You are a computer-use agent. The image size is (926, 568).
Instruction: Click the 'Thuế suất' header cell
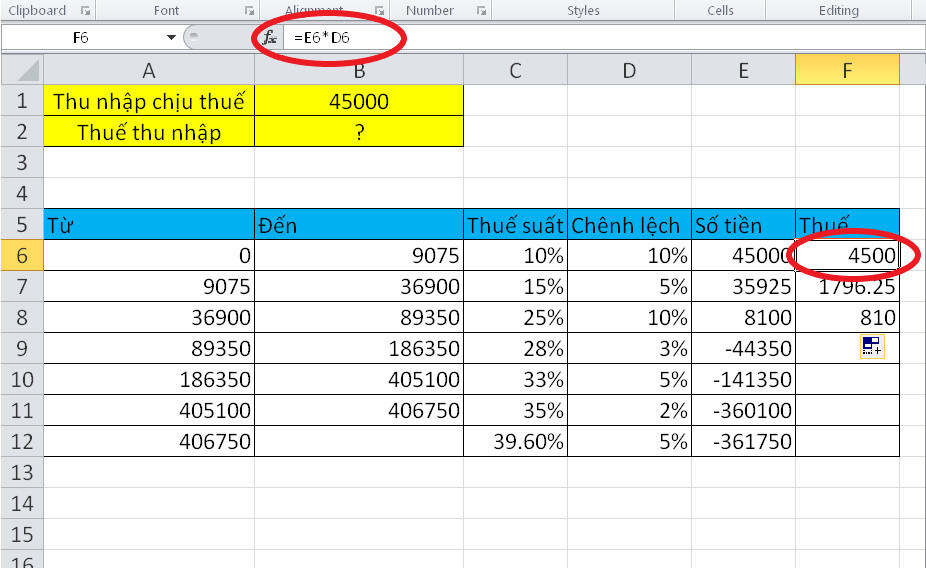(516, 224)
